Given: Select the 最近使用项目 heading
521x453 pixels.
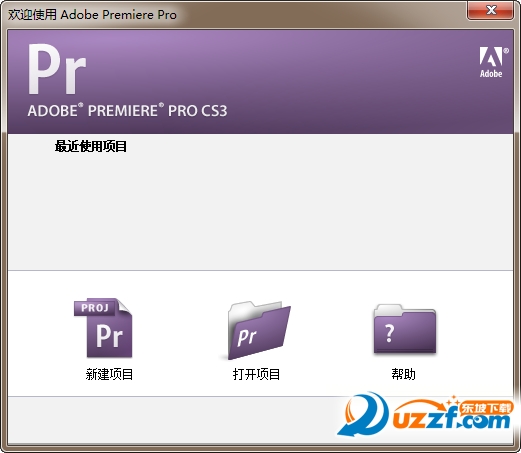Looking at the screenshot, I should (x=91, y=146).
